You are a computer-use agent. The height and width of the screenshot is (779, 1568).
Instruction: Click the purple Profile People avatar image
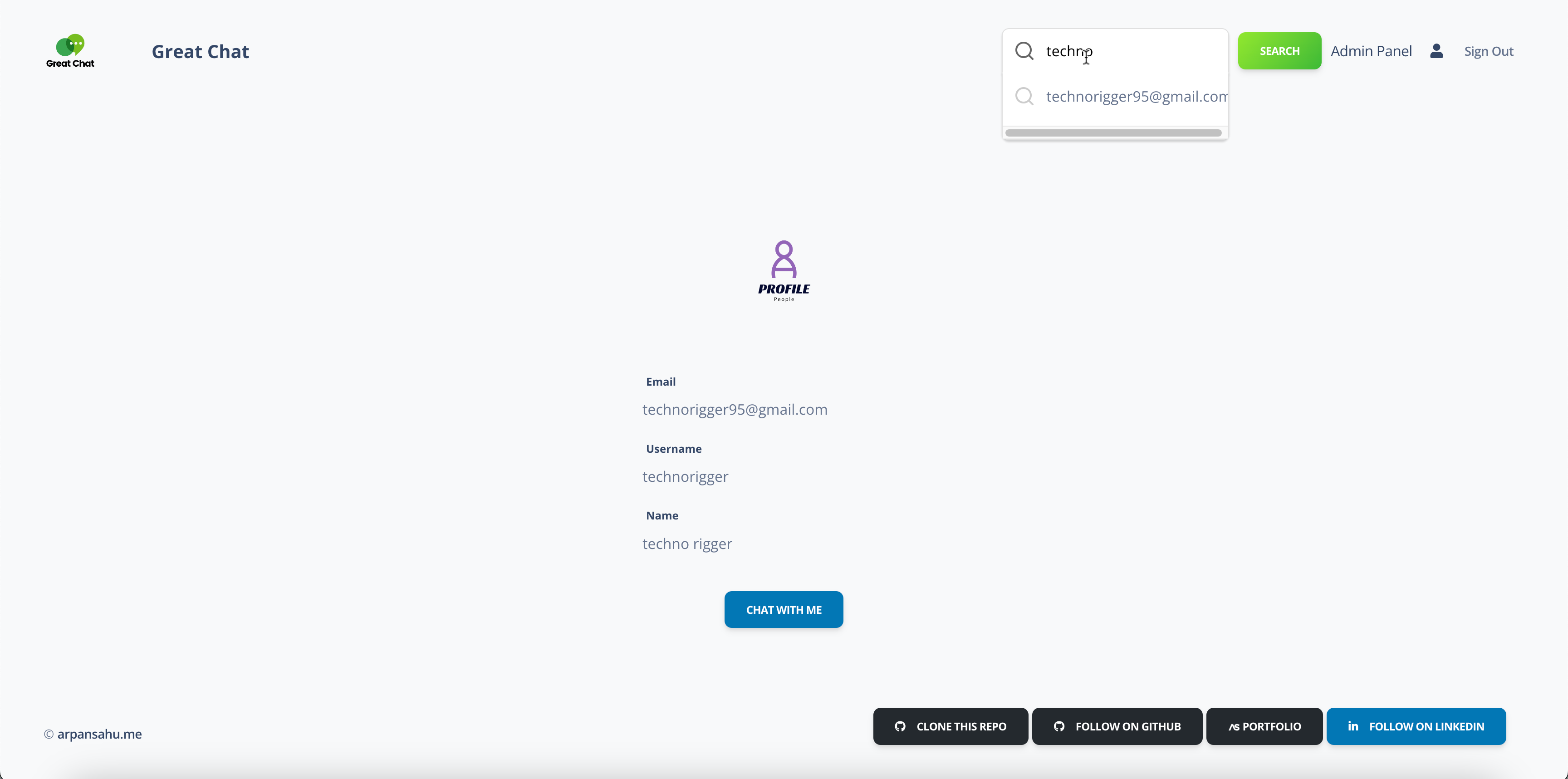pos(784,270)
